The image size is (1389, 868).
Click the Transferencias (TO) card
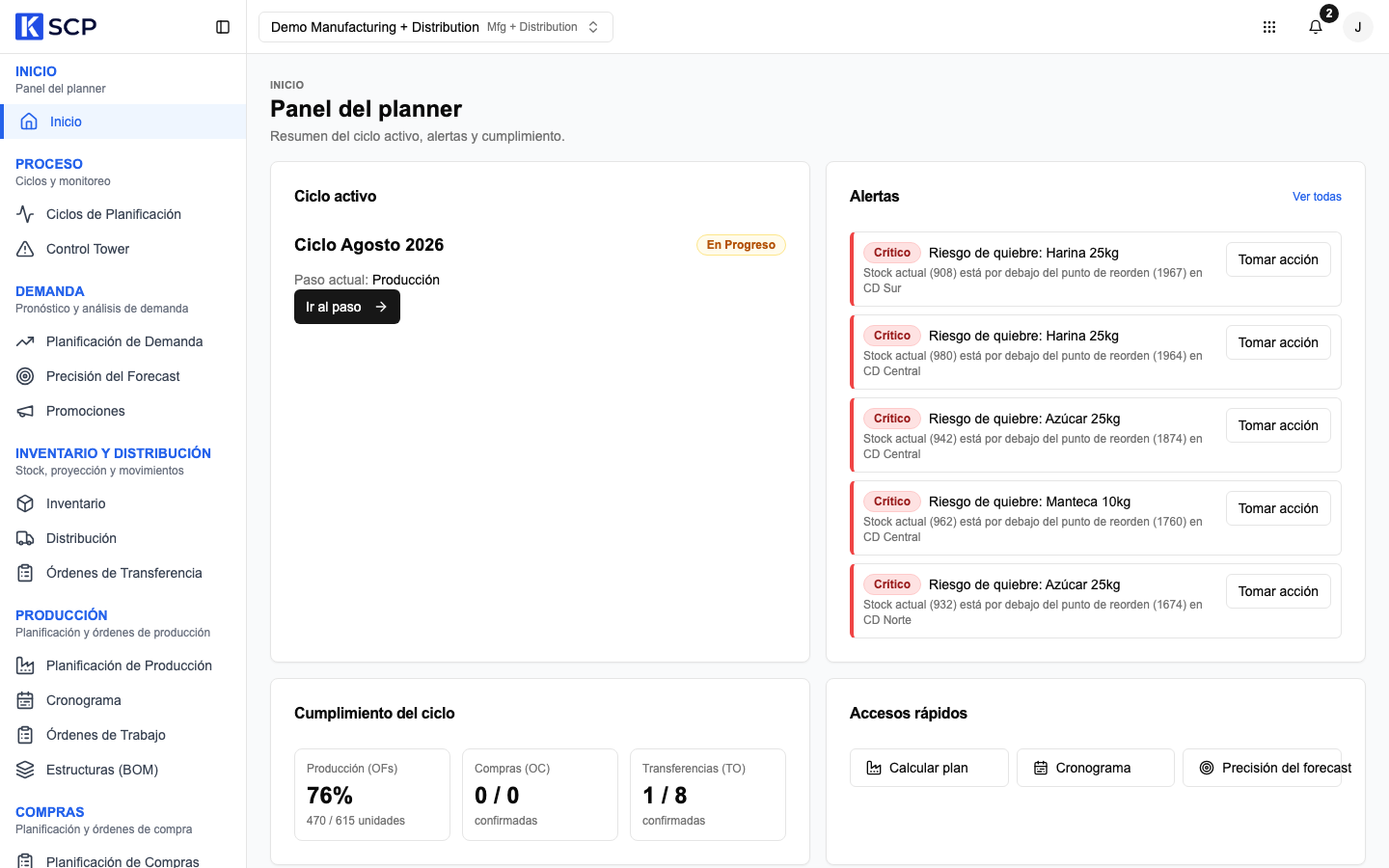[x=708, y=795]
